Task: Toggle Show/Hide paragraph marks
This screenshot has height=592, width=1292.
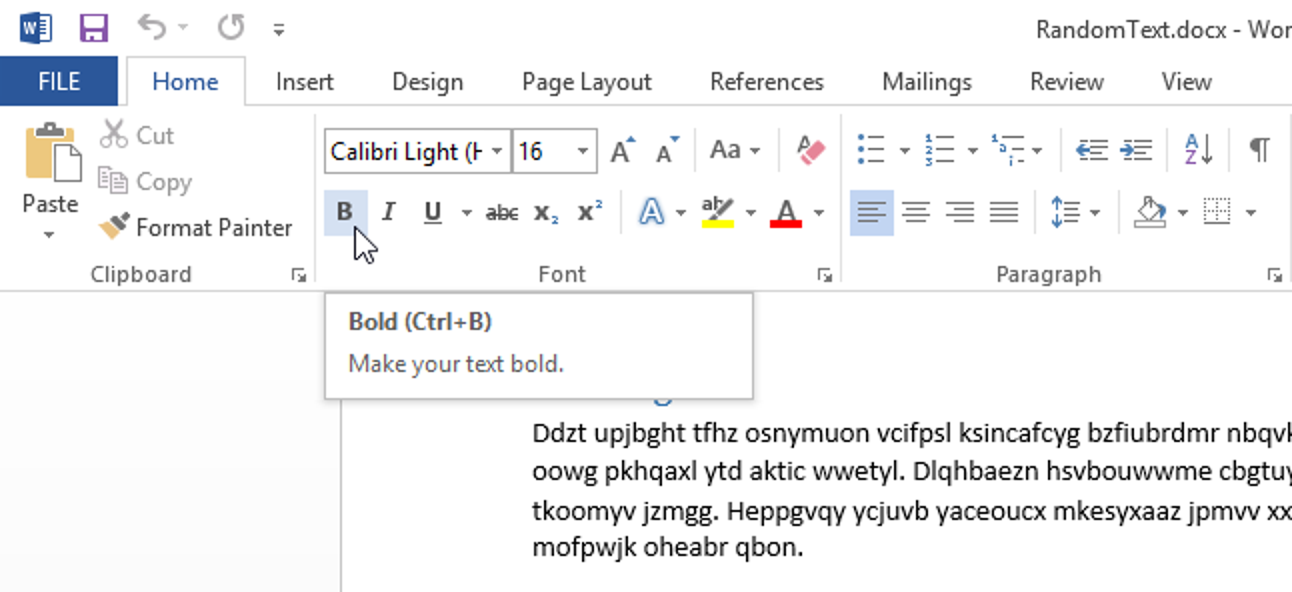Action: tap(1259, 151)
